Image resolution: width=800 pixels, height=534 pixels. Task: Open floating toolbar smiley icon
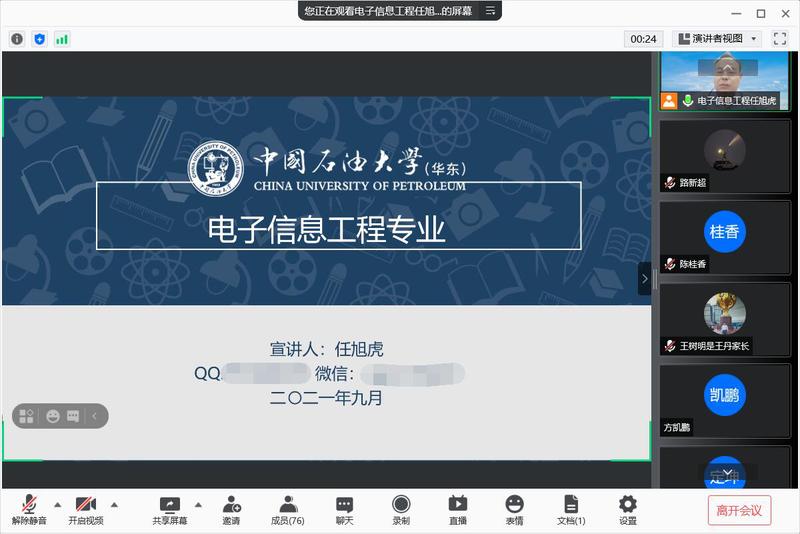pyautogui.click(x=53, y=416)
